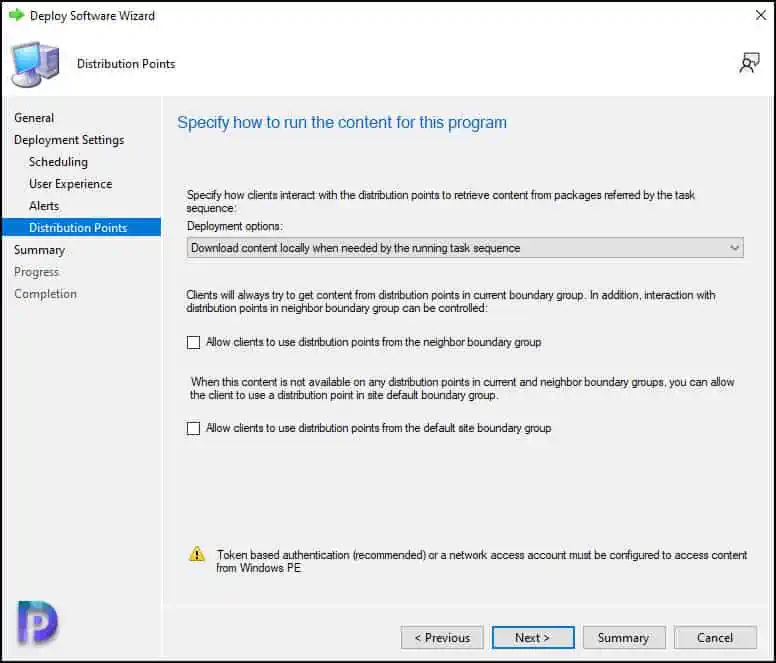Open the Deployment options dropdown
This screenshot has width=776, height=663.
(x=465, y=248)
